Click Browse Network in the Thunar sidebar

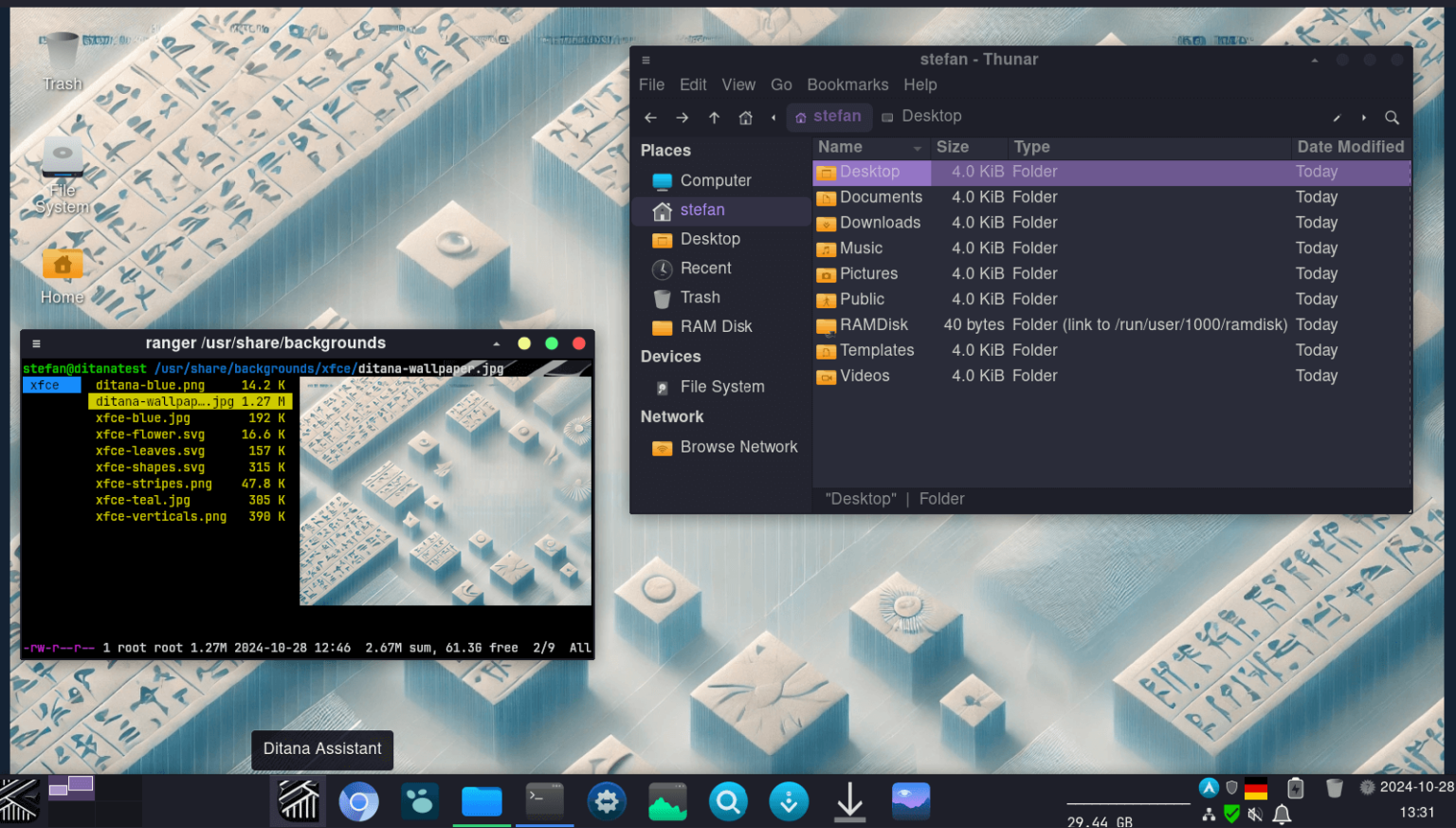(x=738, y=447)
